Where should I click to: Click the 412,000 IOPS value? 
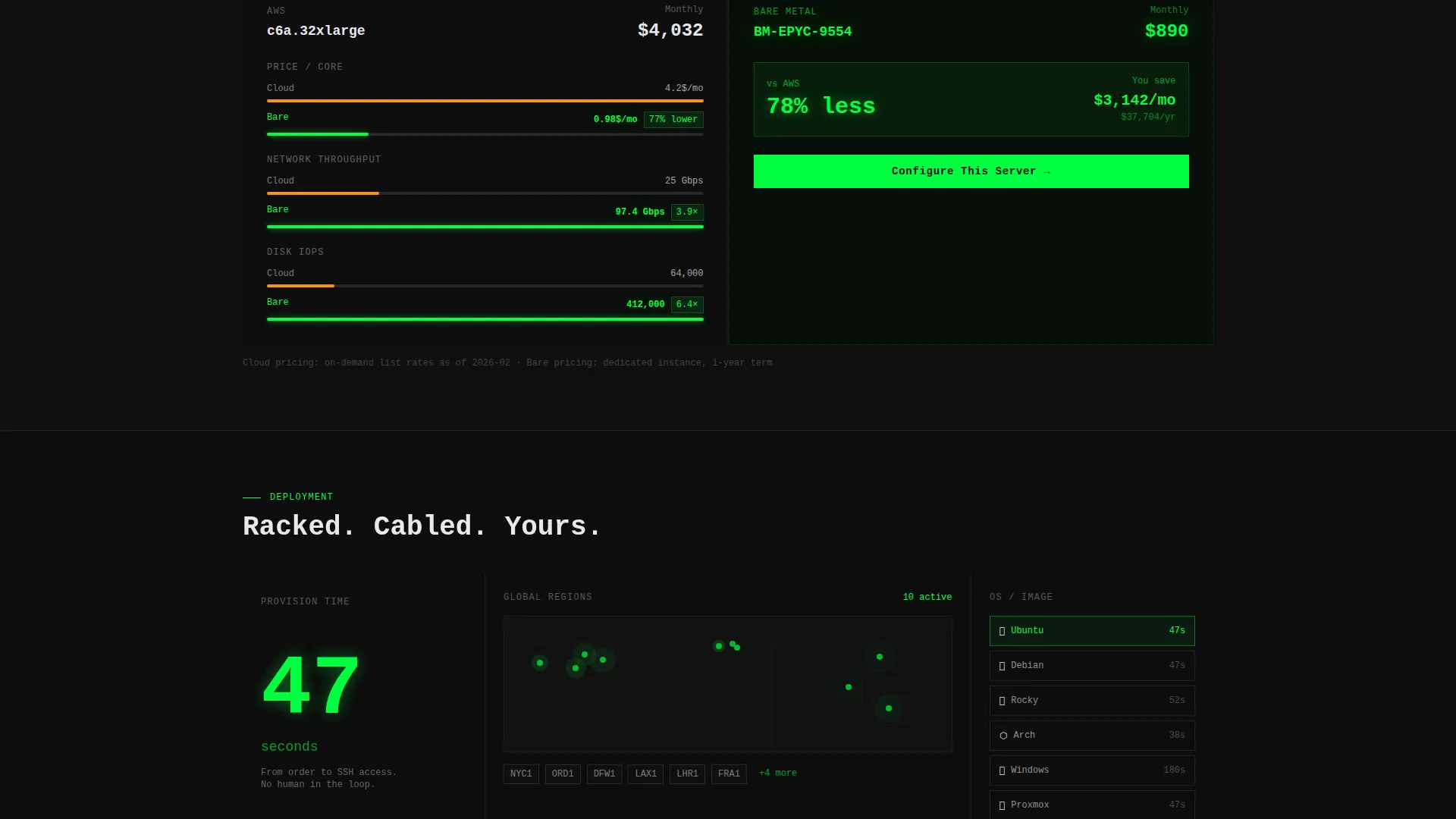(645, 305)
